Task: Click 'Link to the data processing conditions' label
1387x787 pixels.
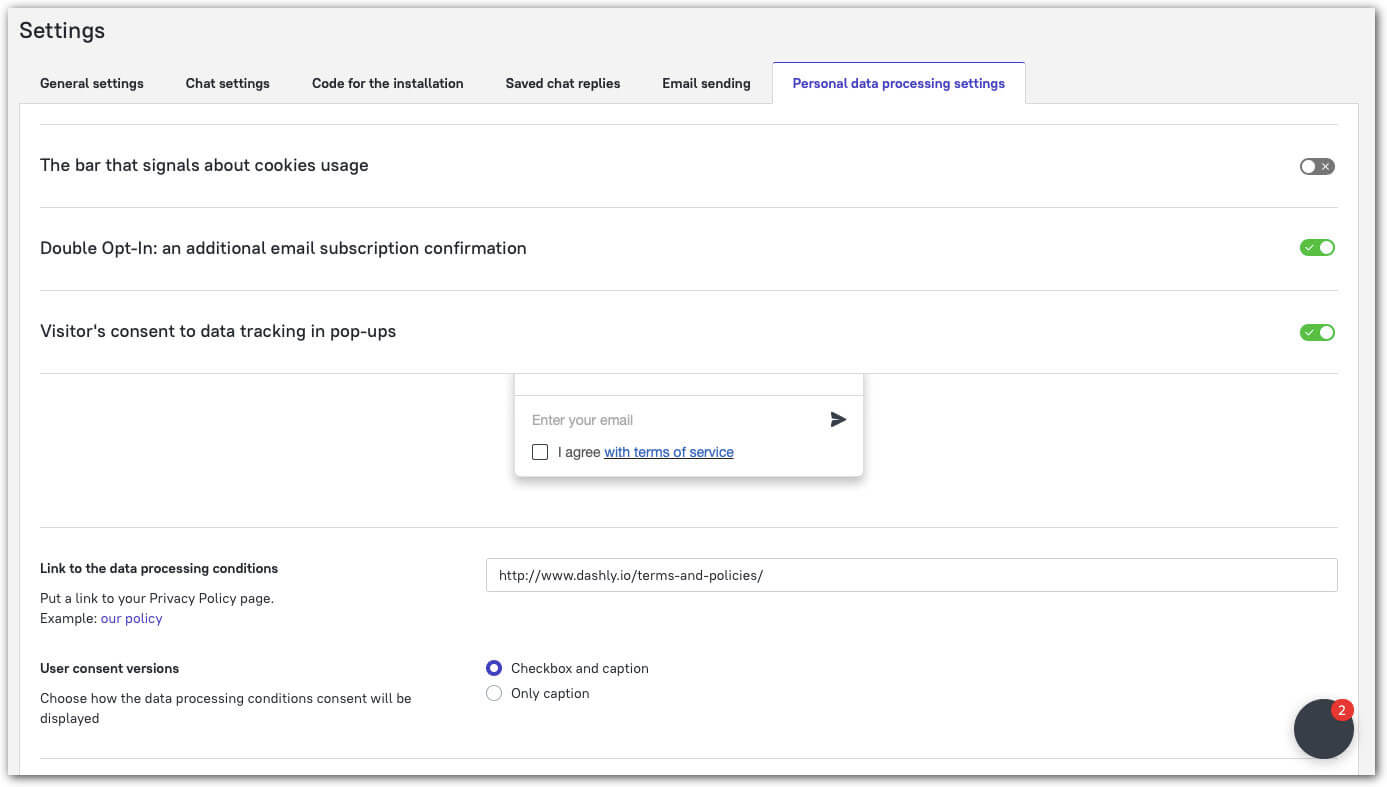Action: click(x=159, y=568)
